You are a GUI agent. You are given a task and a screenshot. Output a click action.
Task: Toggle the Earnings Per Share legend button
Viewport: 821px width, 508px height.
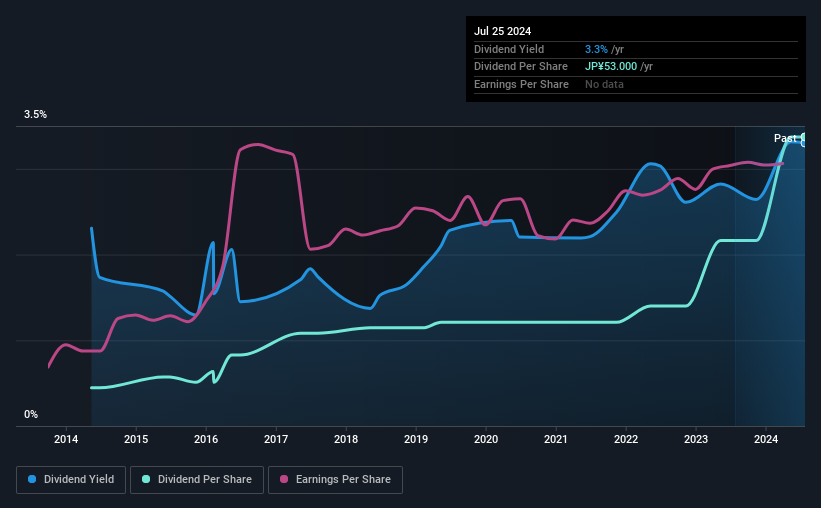point(335,480)
